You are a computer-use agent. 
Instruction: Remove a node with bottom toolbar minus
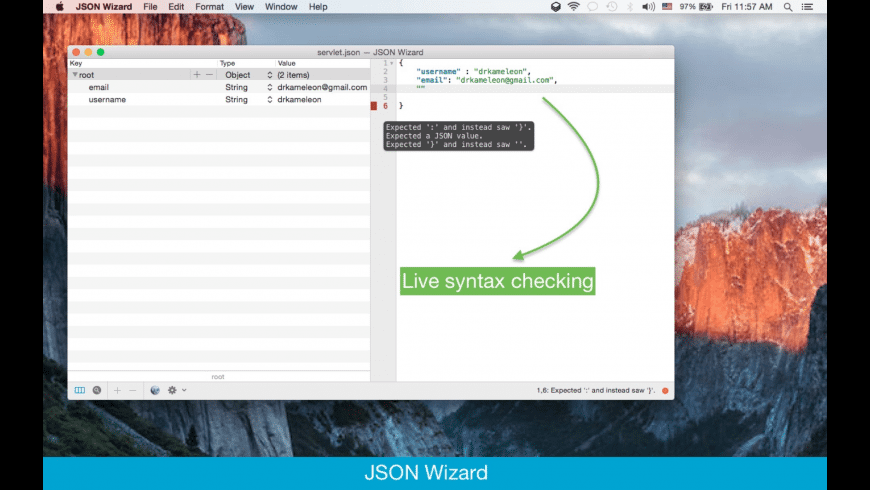pos(133,390)
